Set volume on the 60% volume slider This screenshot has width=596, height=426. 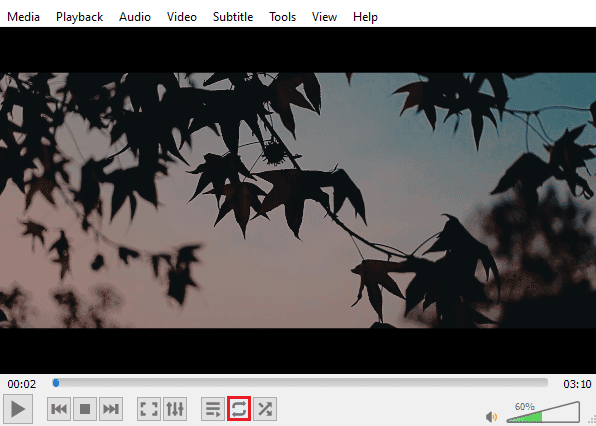pos(543,412)
